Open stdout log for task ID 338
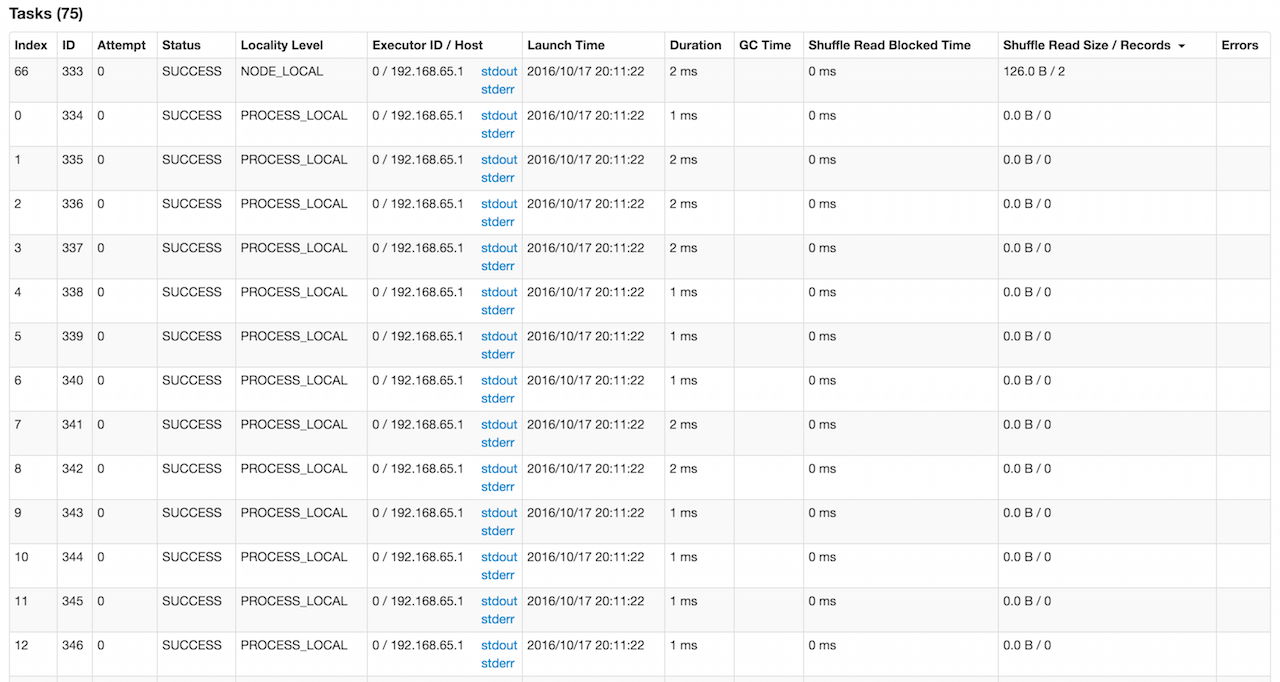This screenshot has width=1280, height=682. [499, 292]
